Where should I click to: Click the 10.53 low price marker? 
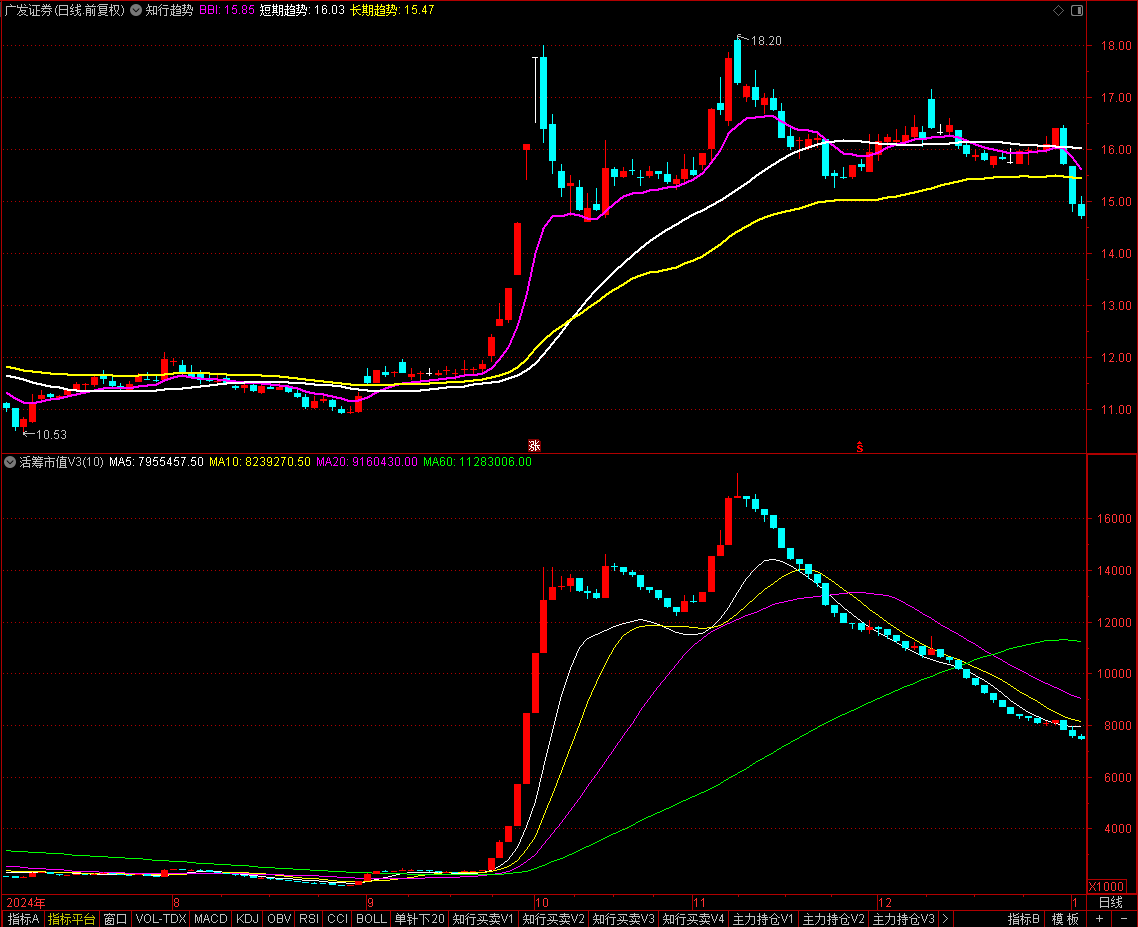tap(50, 435)
